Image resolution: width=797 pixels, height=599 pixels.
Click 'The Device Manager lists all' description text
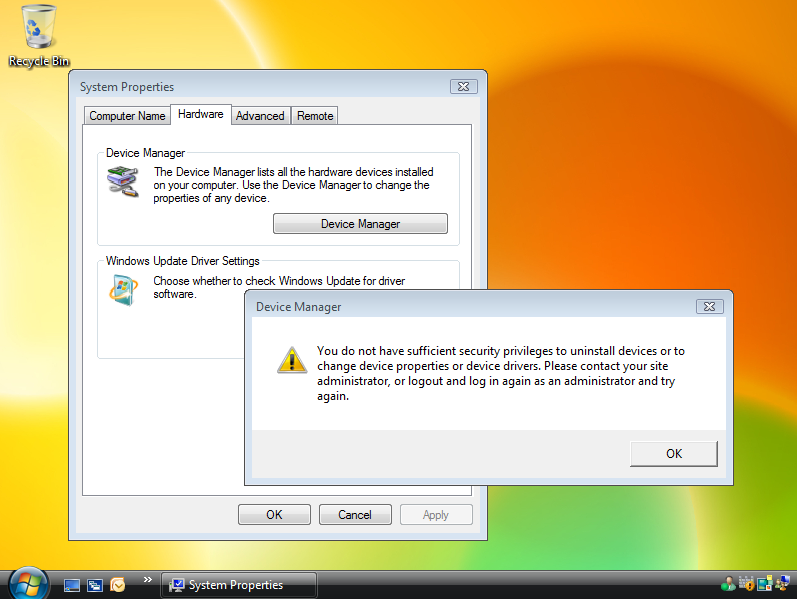293,185
